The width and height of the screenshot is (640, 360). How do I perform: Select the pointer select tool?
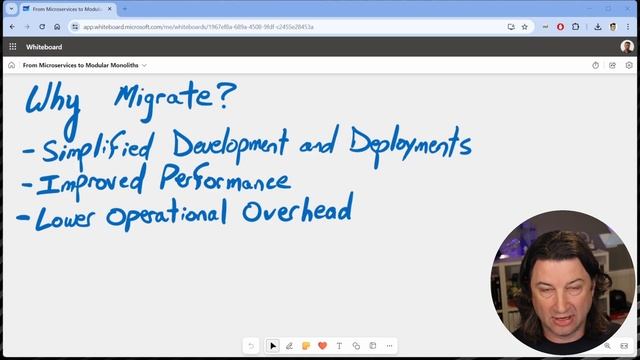coord(273,346)
